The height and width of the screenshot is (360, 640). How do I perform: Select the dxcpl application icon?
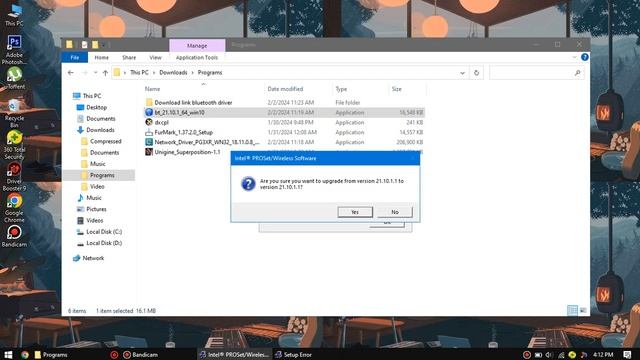pos(149,122)
